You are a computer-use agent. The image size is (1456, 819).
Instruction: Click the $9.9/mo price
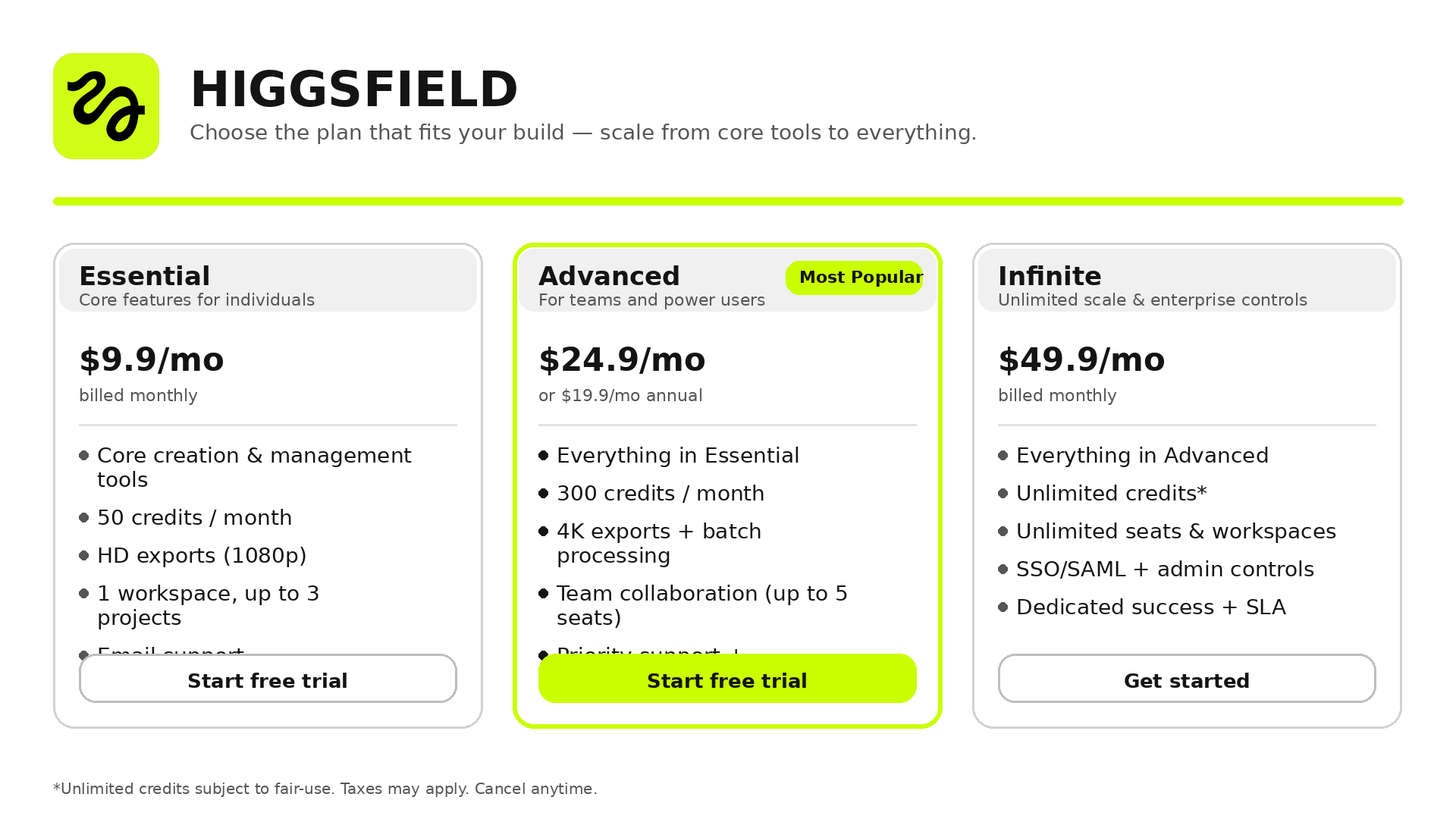point(152,359)
